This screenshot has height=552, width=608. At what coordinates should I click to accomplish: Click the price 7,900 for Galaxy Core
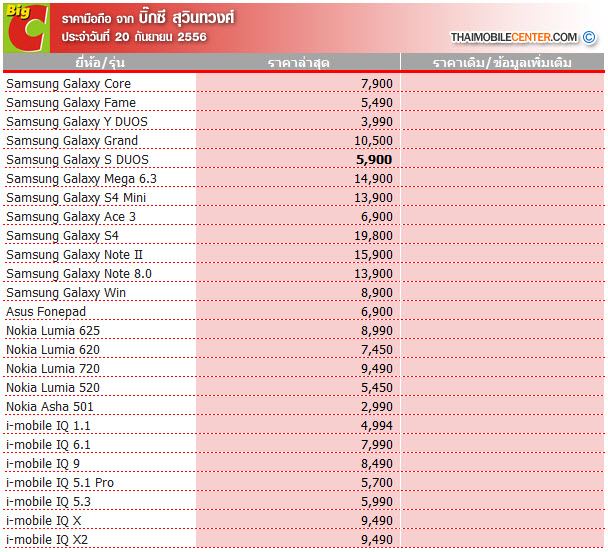[x=377, y=84]
